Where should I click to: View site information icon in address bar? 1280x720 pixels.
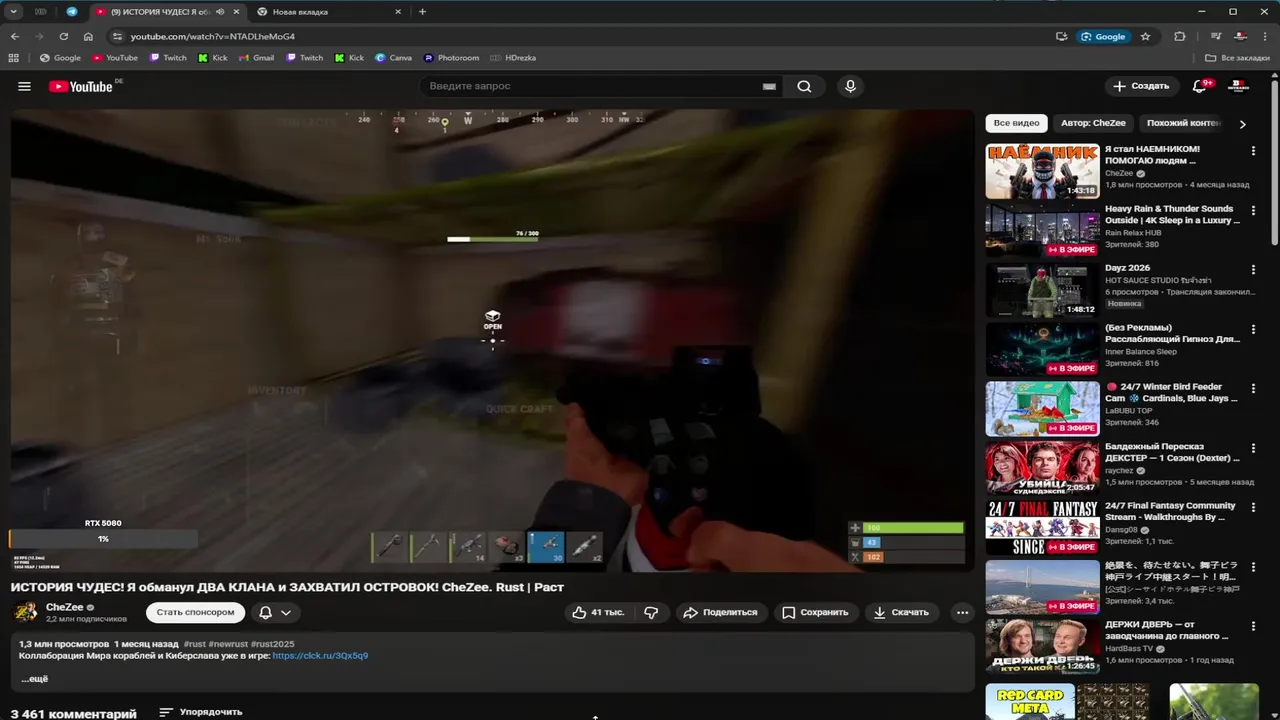point(117,36)
